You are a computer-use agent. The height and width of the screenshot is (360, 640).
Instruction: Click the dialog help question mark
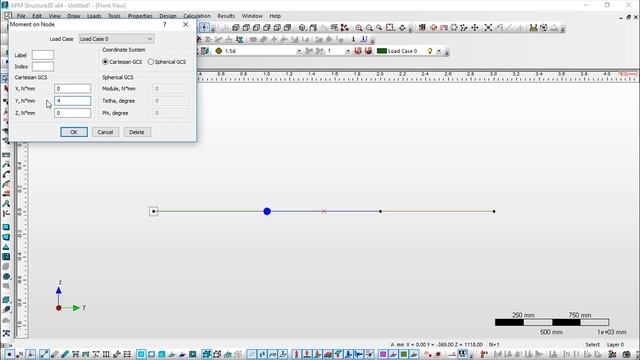[x=164, y=24]
